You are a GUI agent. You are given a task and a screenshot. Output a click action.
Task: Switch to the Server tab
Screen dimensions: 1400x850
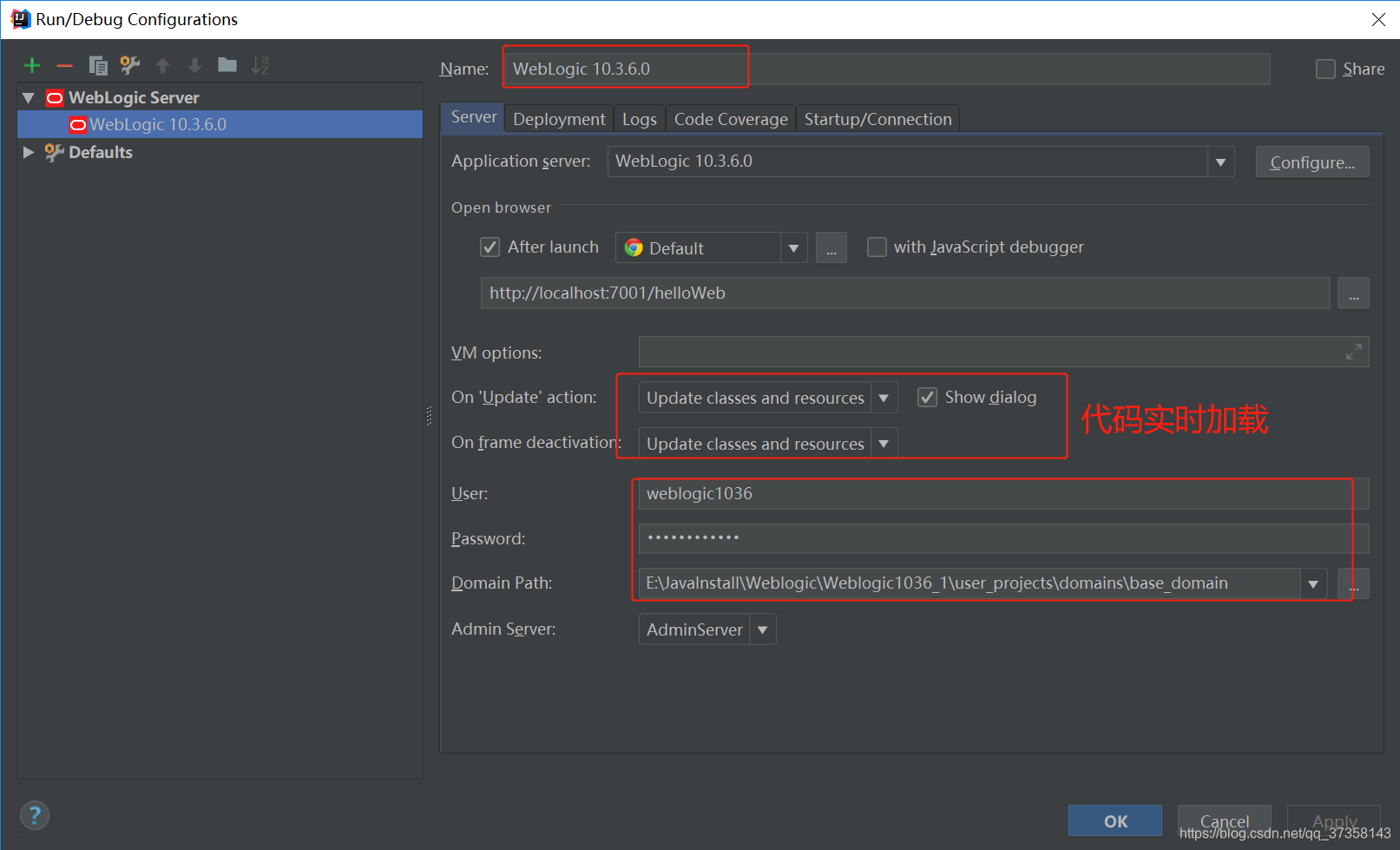coord(473,117)
